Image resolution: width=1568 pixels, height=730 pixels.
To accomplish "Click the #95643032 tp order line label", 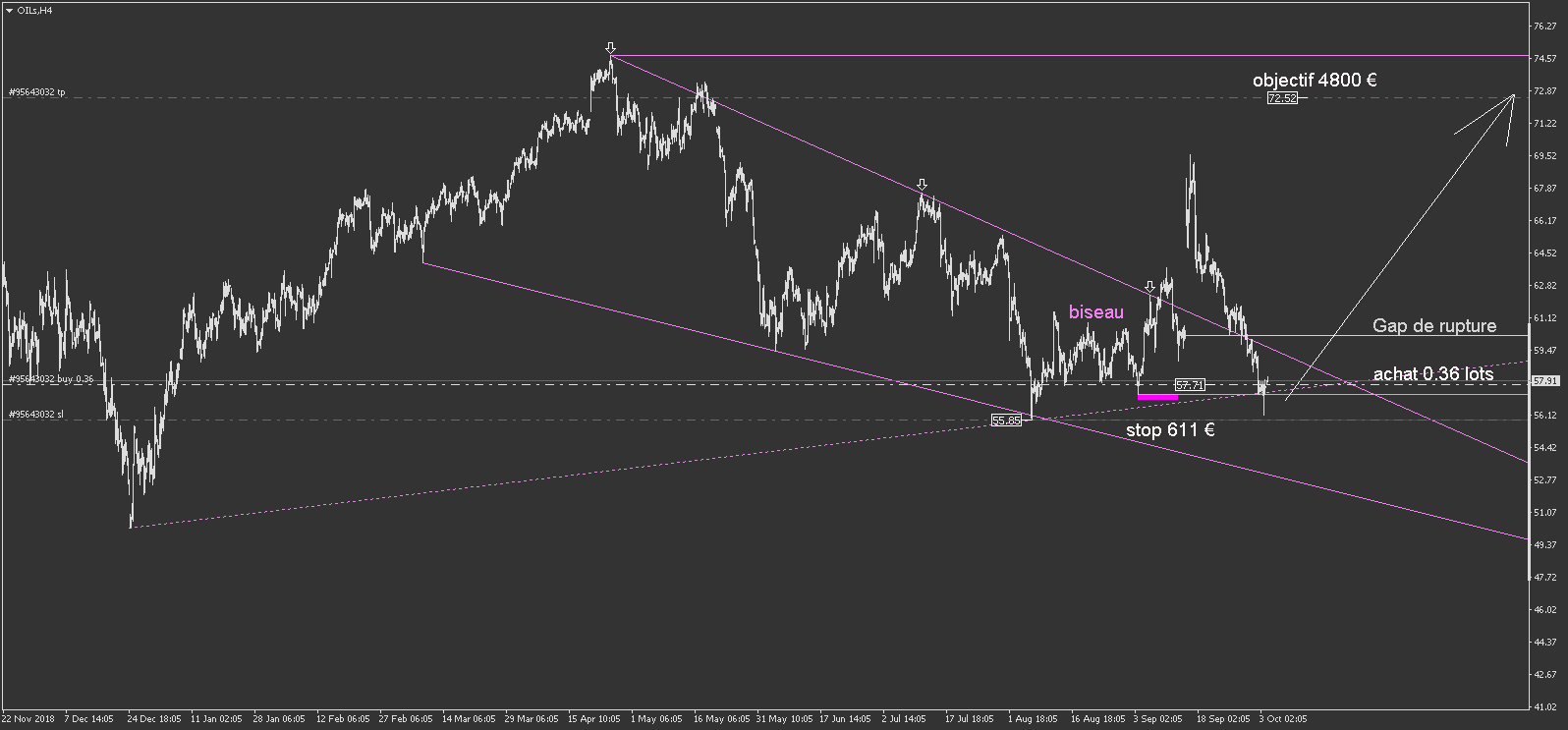I will coord(36,92).
